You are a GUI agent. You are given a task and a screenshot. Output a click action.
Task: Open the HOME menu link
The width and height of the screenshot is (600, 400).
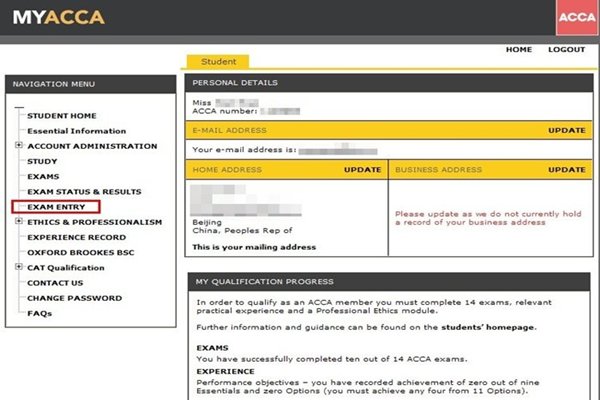click(x=518, y=49)
